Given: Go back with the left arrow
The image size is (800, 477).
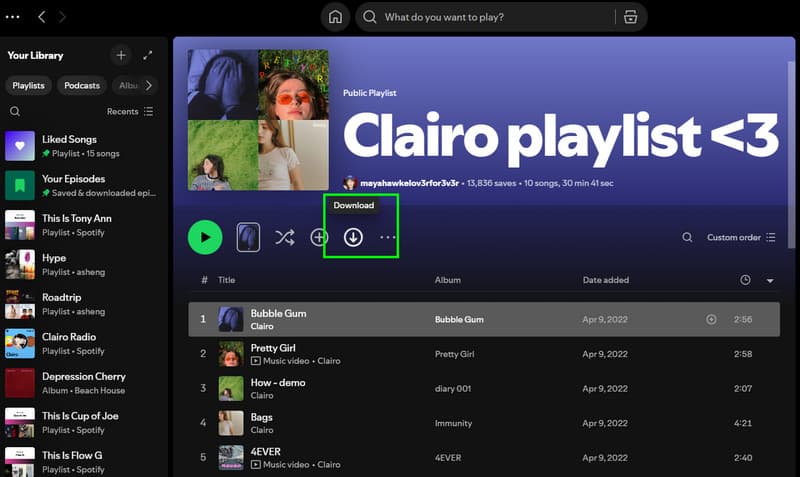Looking at the screenshot, I should 42,17.
